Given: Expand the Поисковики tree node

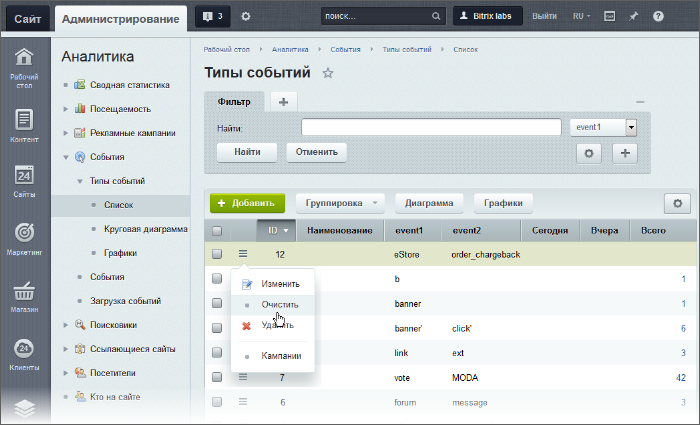Looking at the screenshot, I should pos(66,325).
